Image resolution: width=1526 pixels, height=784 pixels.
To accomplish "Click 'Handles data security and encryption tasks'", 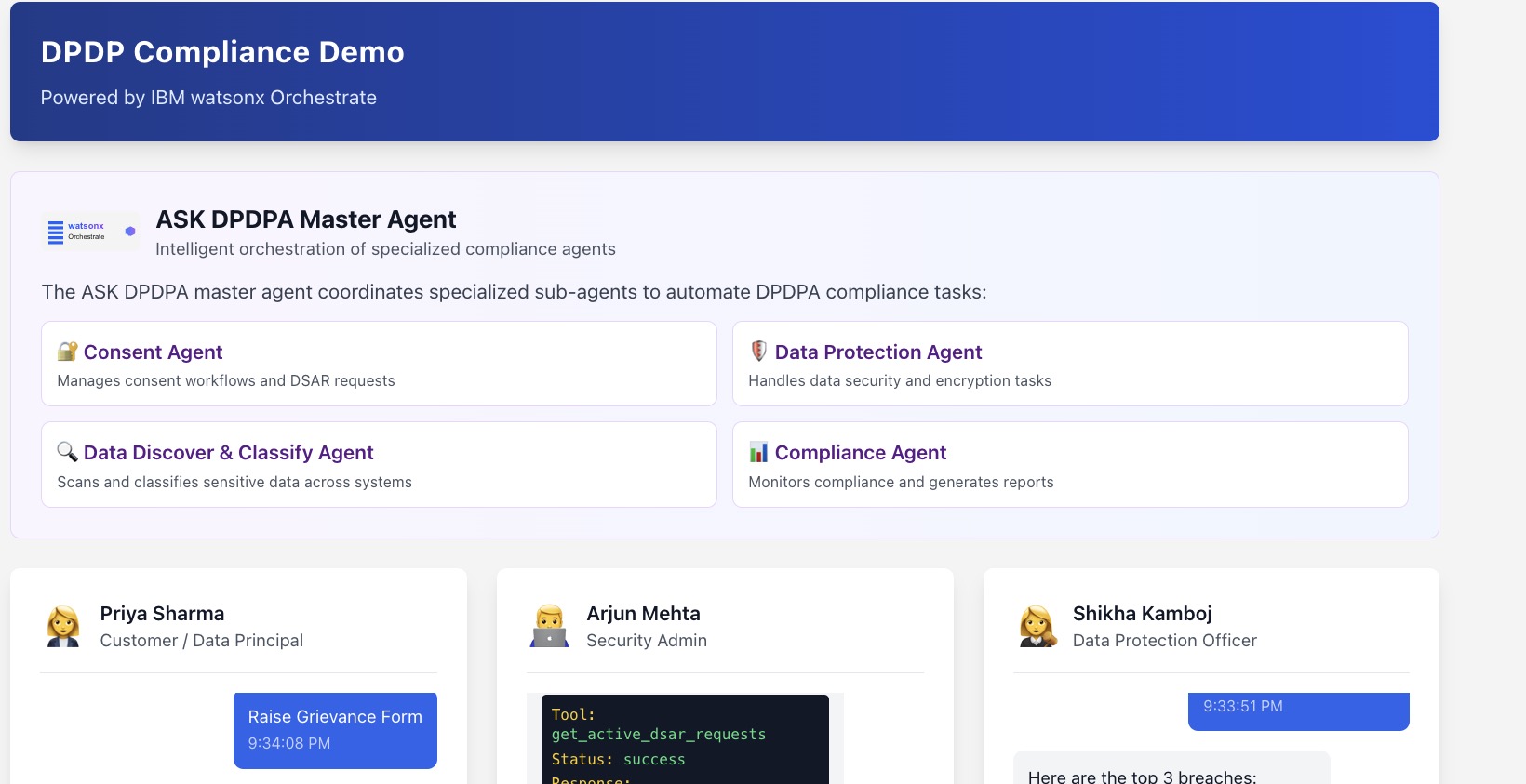I will (900, 381).
